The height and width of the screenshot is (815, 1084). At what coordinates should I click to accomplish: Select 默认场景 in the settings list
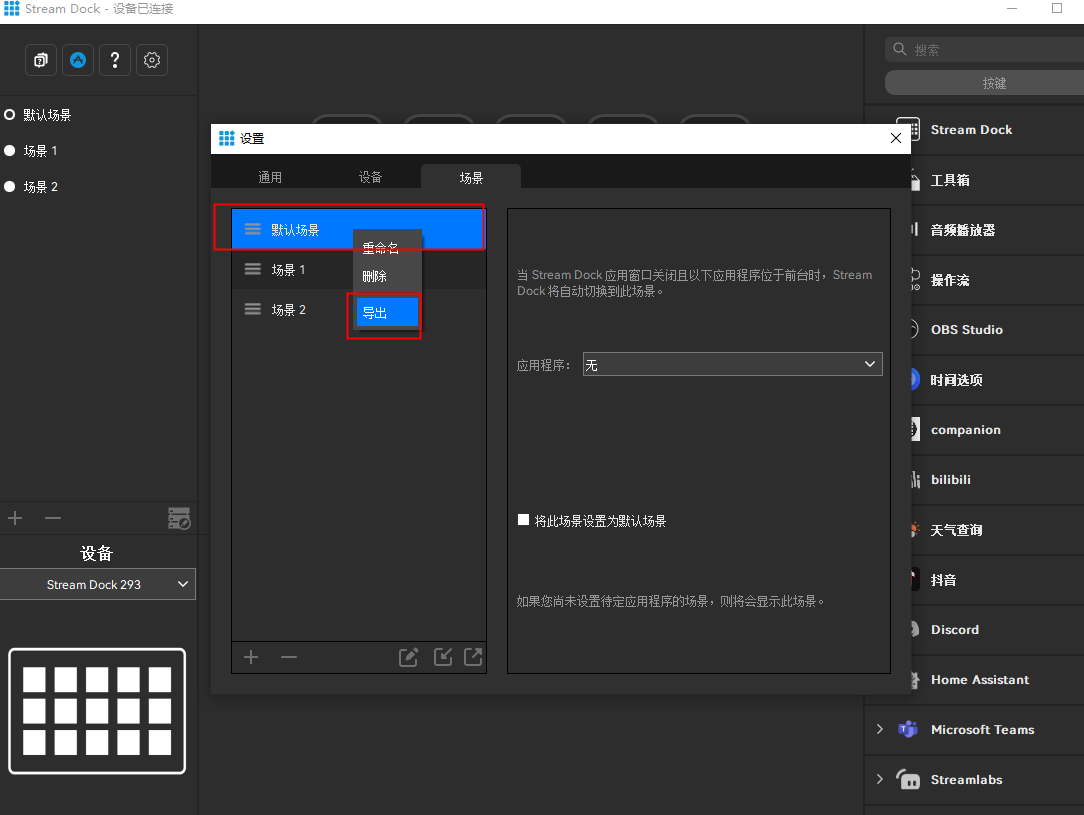(x=359, y=229)
